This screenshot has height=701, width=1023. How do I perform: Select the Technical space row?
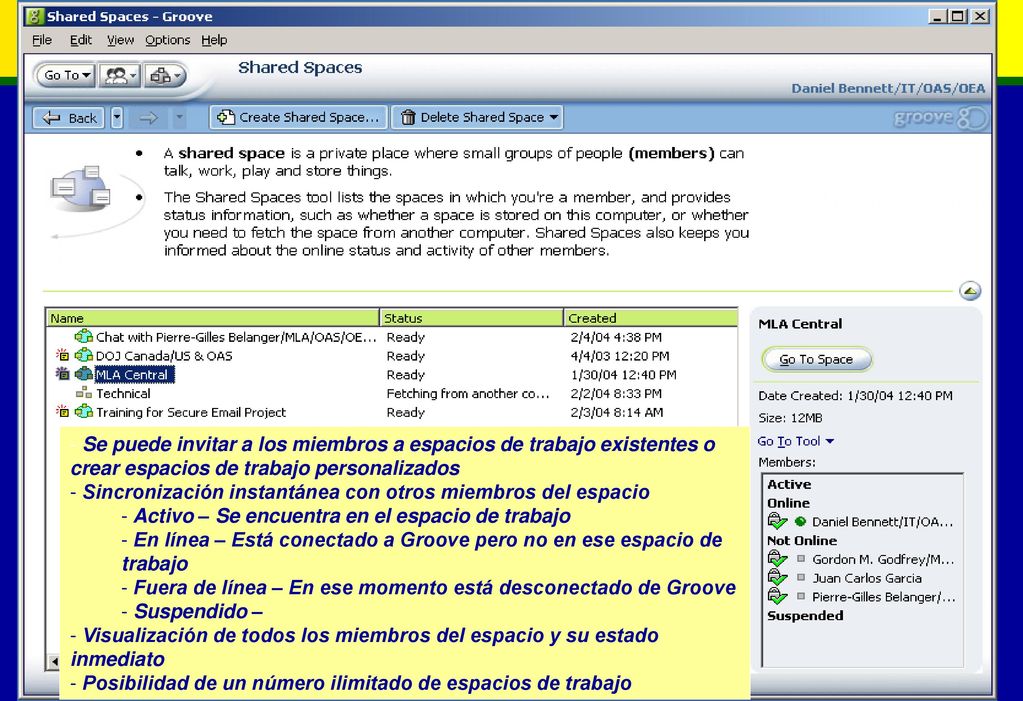pyautogui.click(x=391, y=394)
